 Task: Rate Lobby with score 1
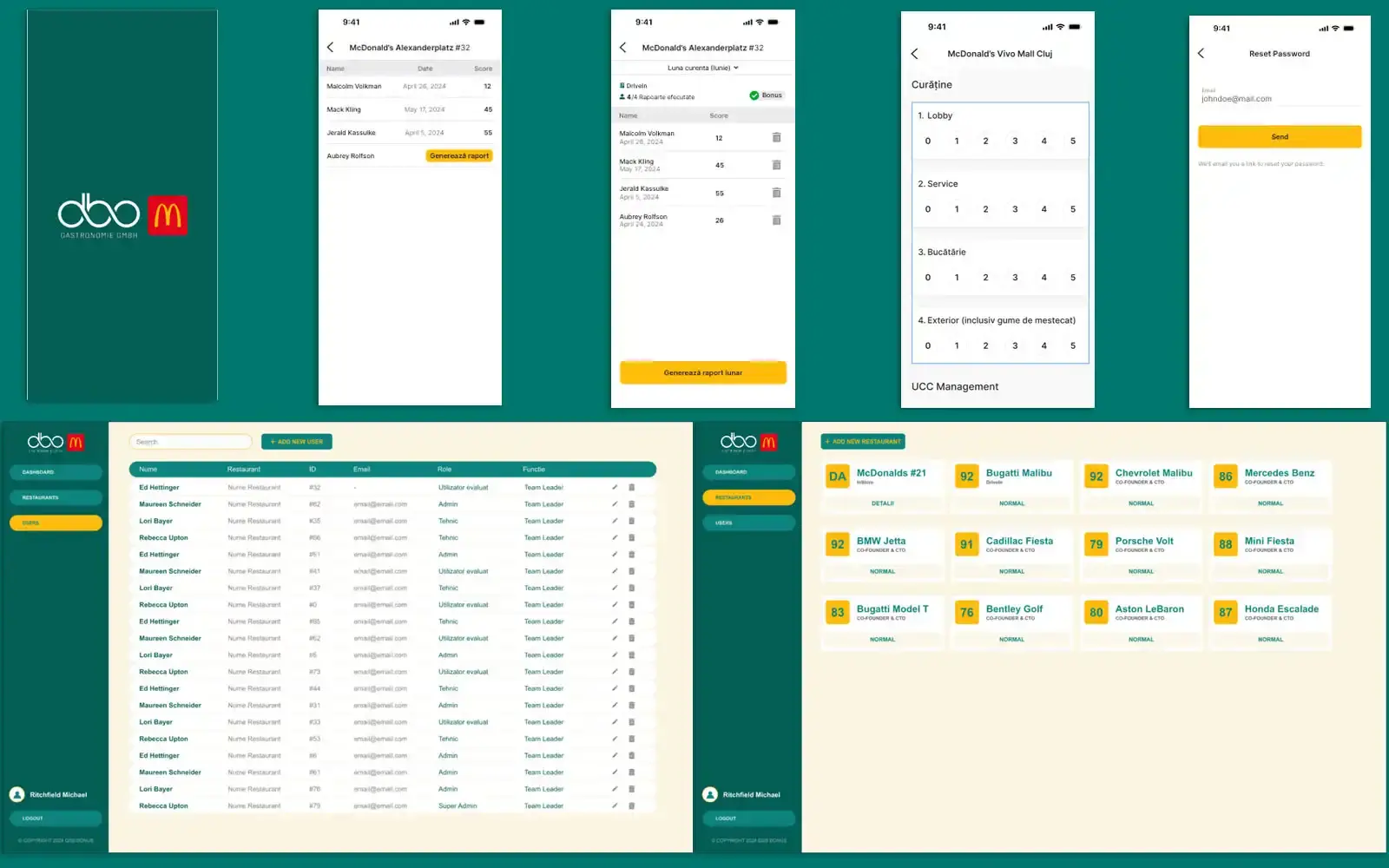pyautogui.click(x=957, y=141)
